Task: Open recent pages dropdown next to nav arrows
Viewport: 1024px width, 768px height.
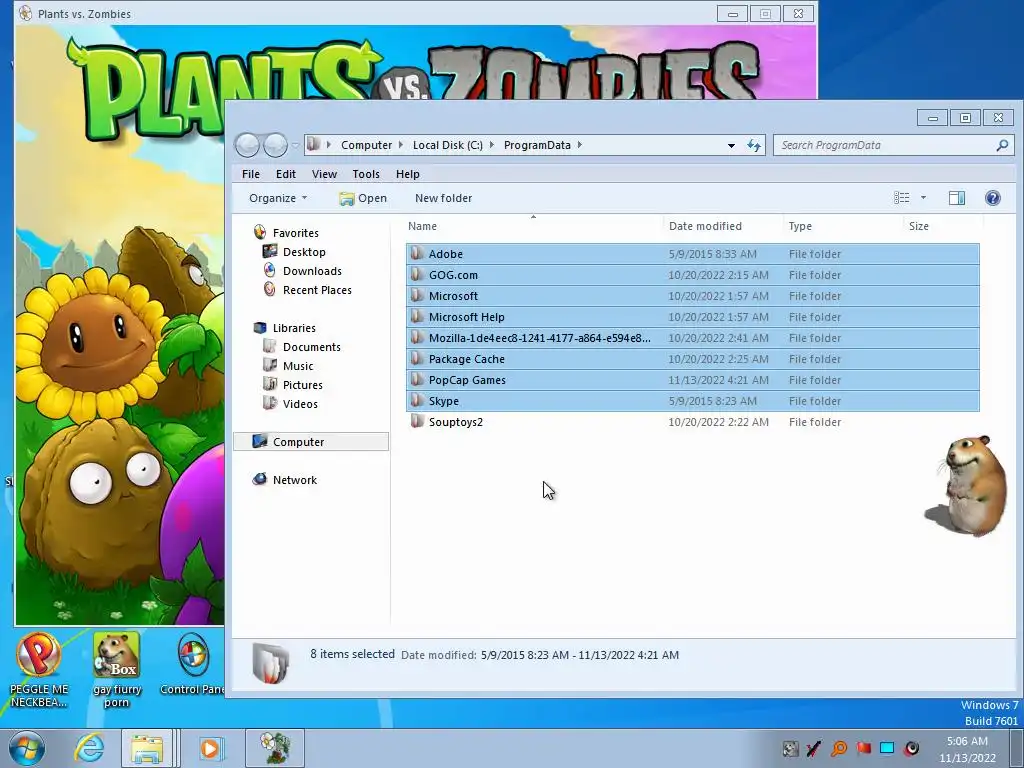Action: (295, 145)
